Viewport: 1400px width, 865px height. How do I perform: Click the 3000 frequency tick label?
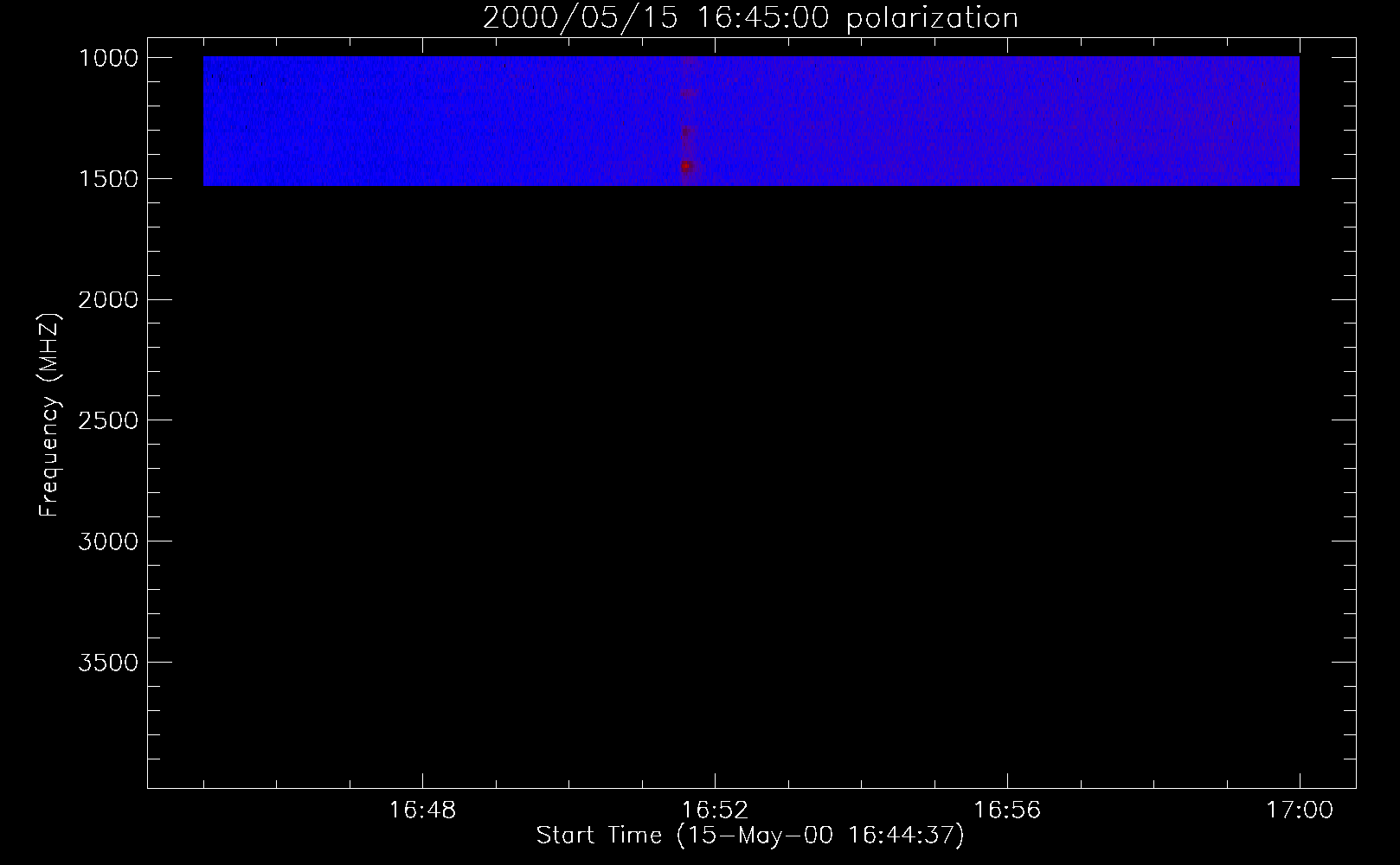pyautogui.click(x=108, y=541)
